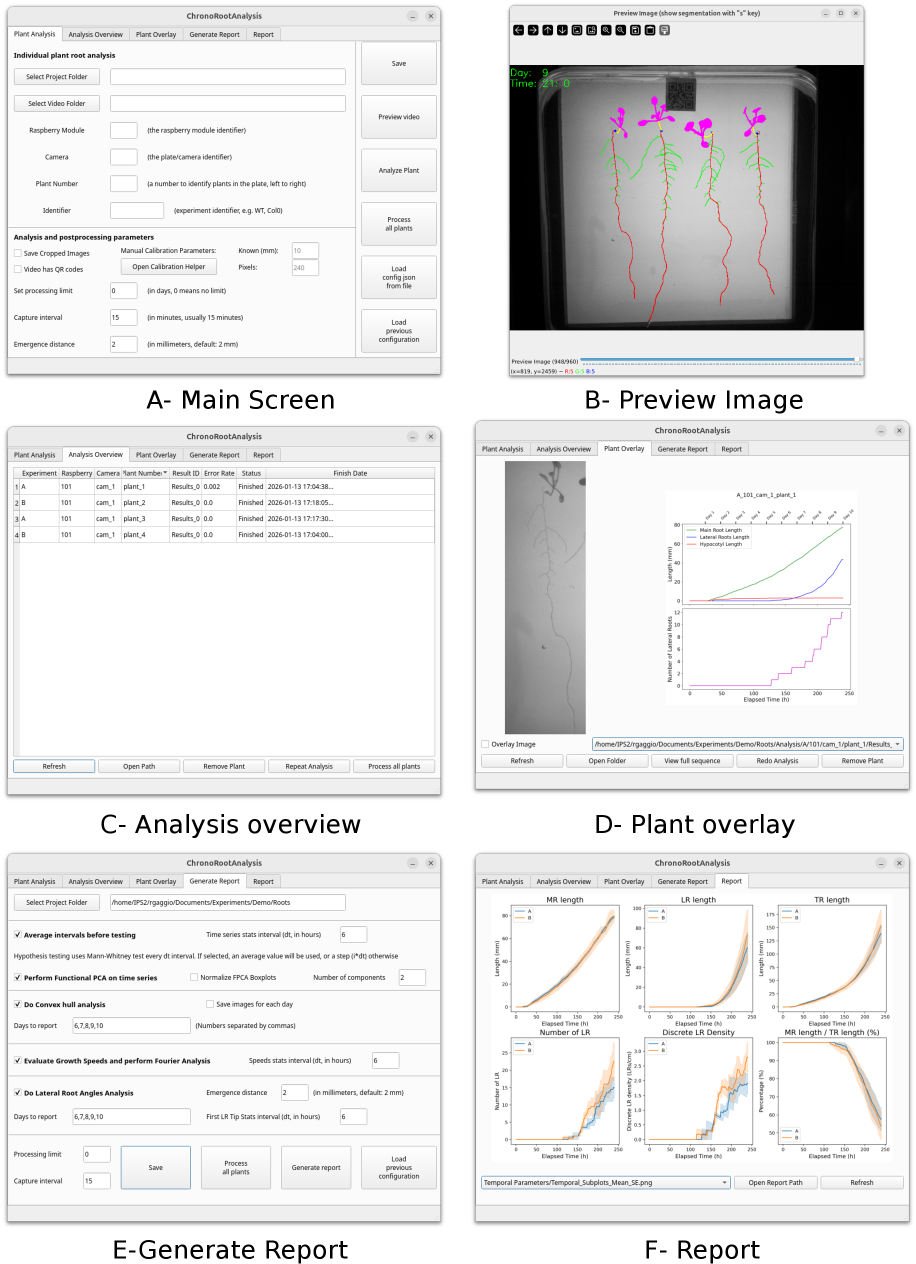Go to Plant Analysis tab in panel F
The height and width of the screenshot is (1264, 916).
point(503,881)
